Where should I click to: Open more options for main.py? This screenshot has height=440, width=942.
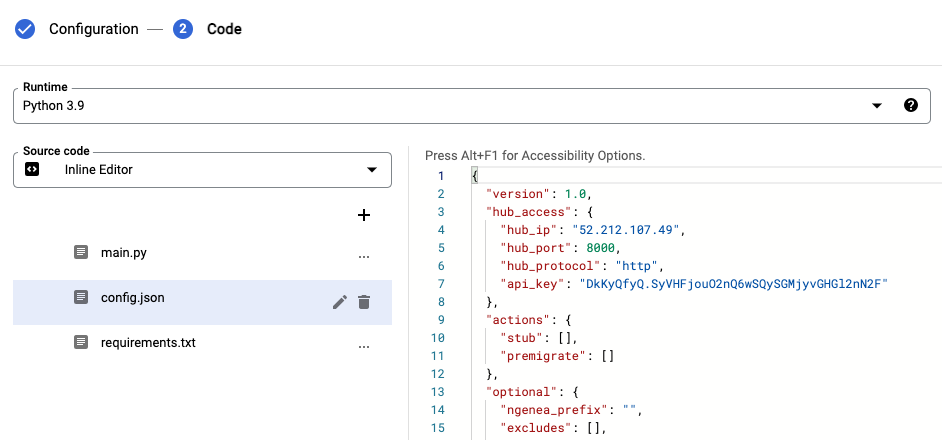(x=364, y=255)
